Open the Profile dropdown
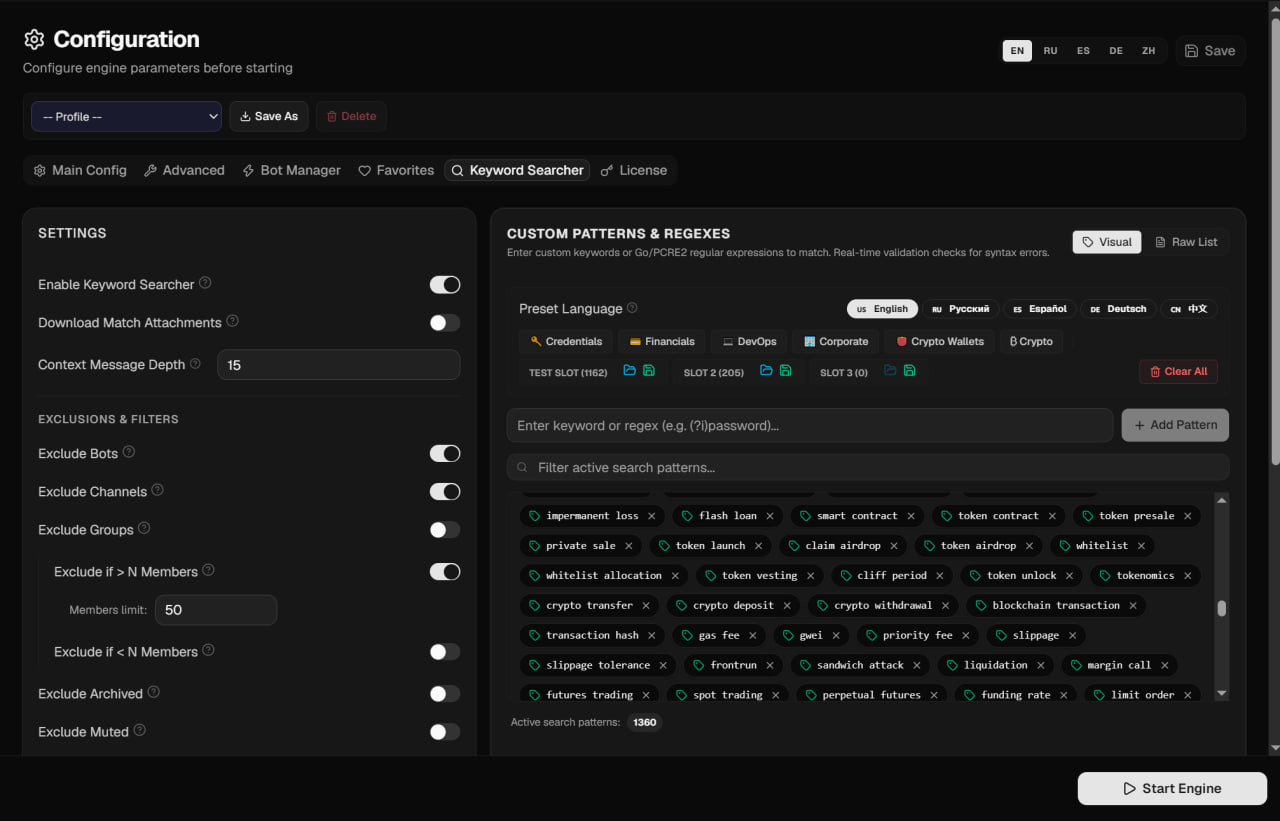 126,116
